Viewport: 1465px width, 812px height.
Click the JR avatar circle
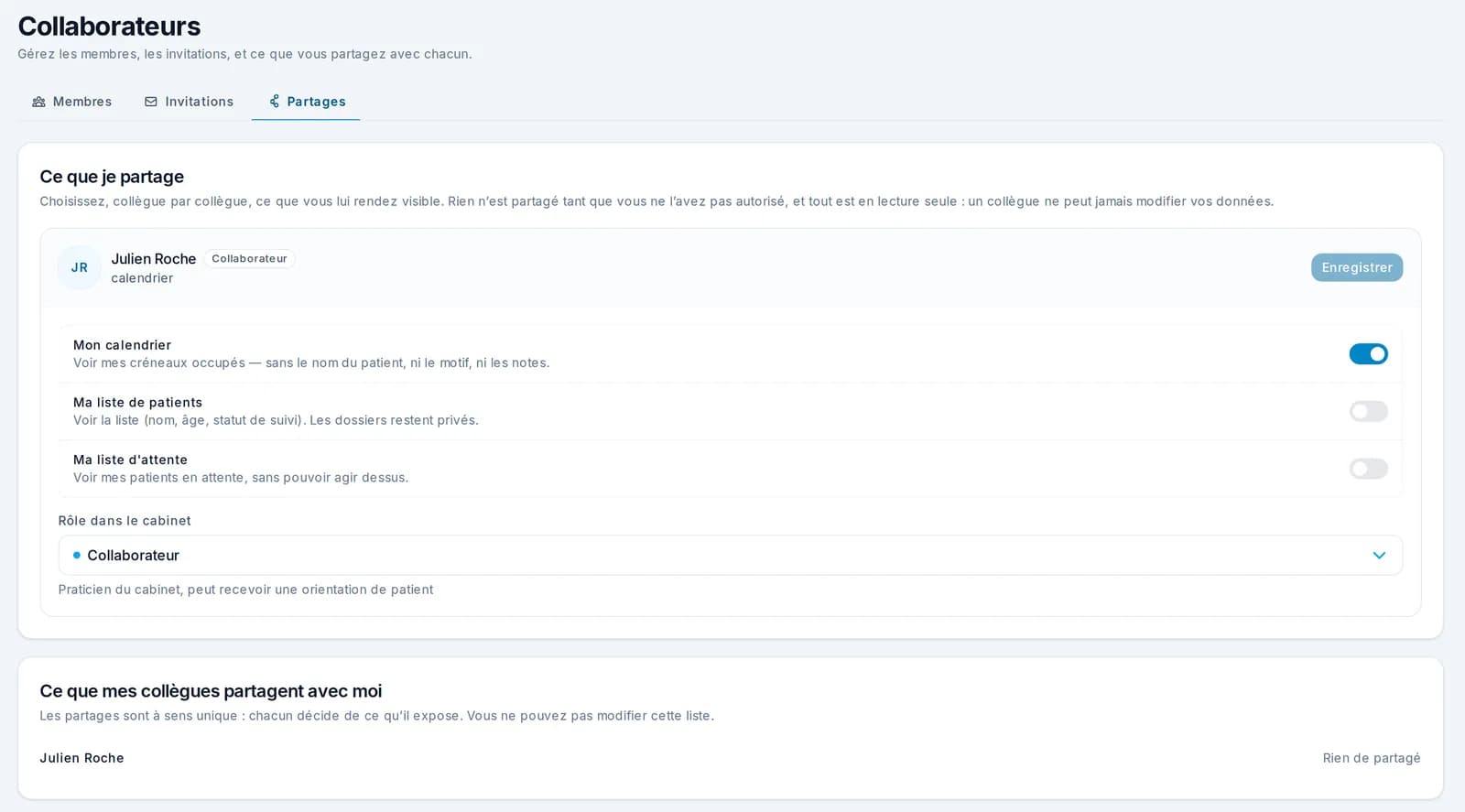80,267
